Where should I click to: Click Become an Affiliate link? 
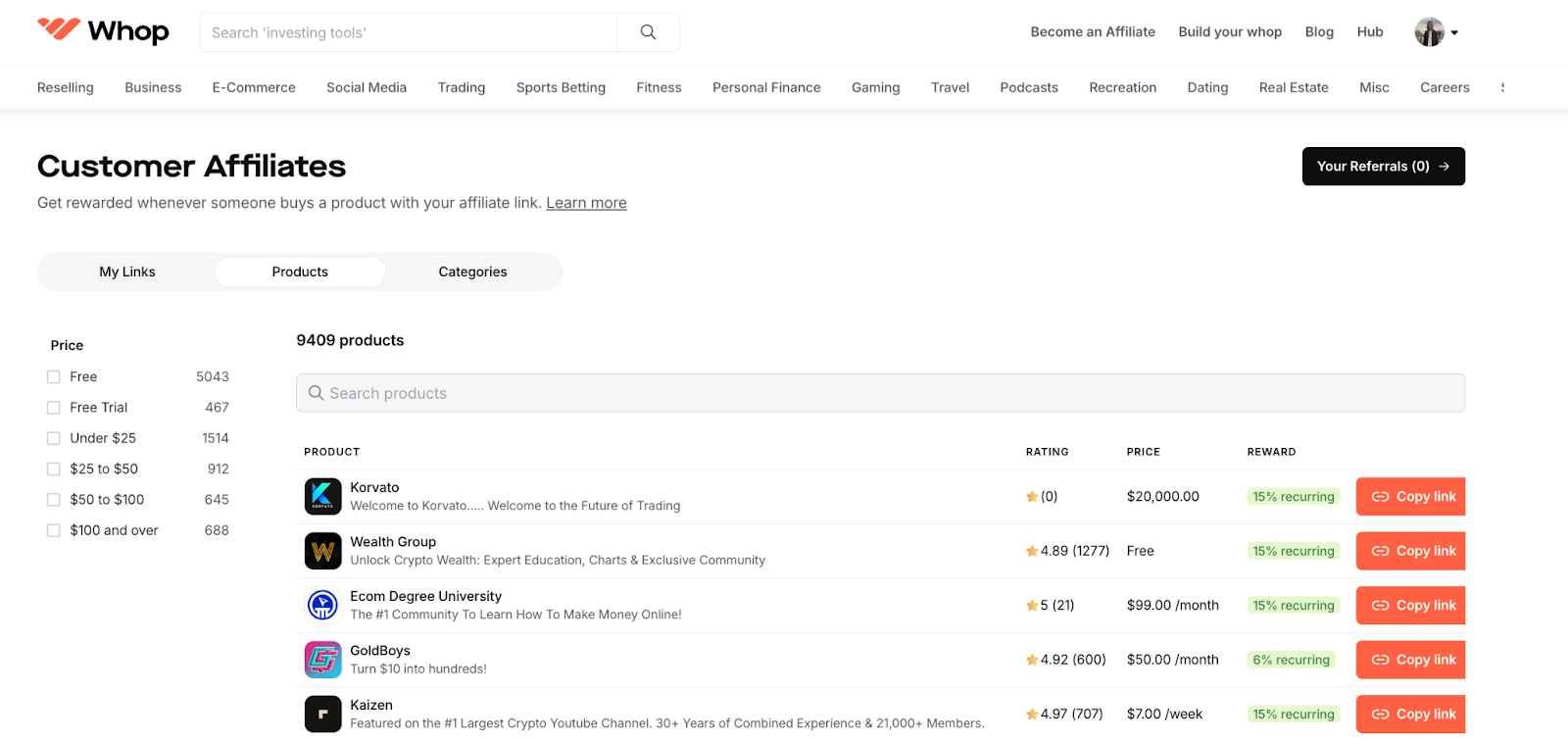coord(1093,31)
